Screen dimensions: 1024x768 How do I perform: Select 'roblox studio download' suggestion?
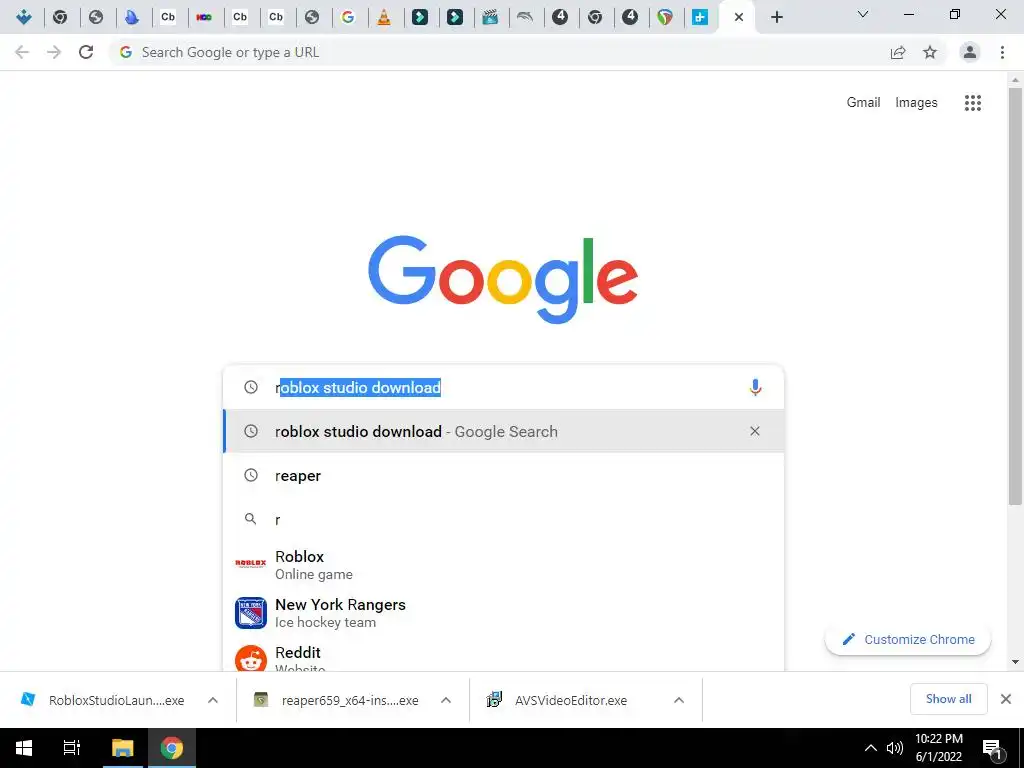[x=503, y=431]
